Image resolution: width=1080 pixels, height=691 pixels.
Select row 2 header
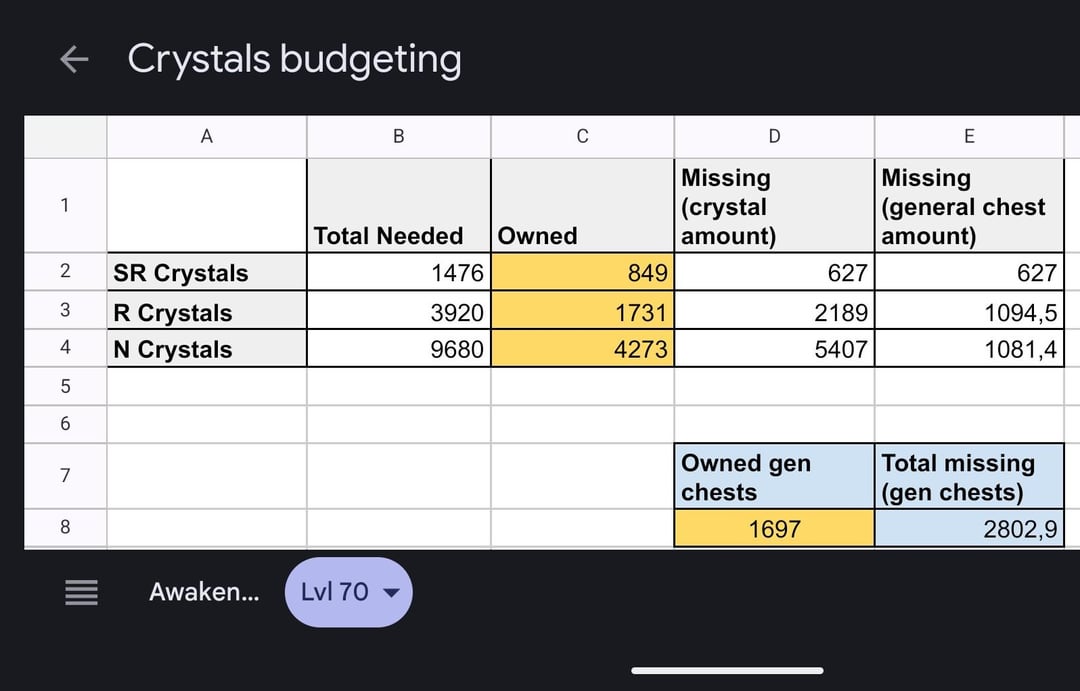click(x=65, y=272)
